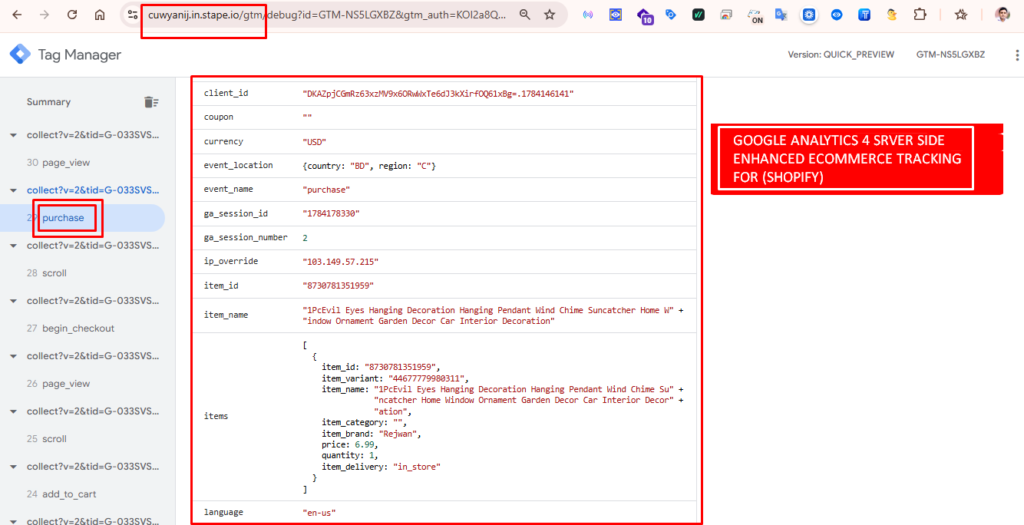Click the language value "en-us"
The width and height of the screenshot is (1024, 525).
click(x=317, y=513)
